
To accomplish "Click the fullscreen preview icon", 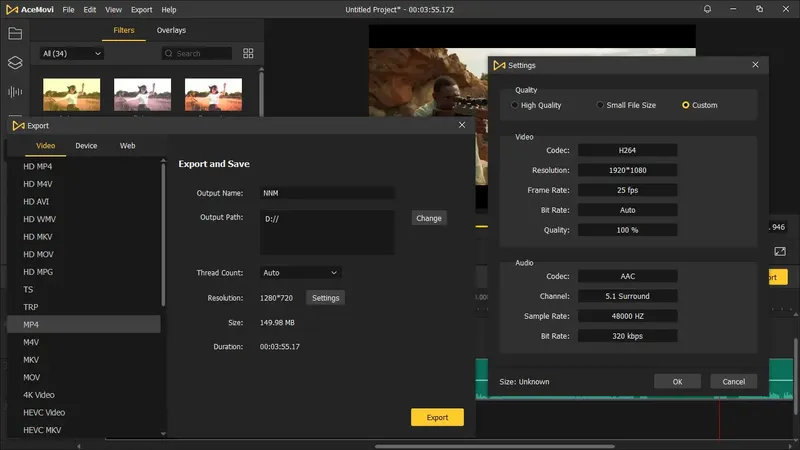I will [780, 251].
